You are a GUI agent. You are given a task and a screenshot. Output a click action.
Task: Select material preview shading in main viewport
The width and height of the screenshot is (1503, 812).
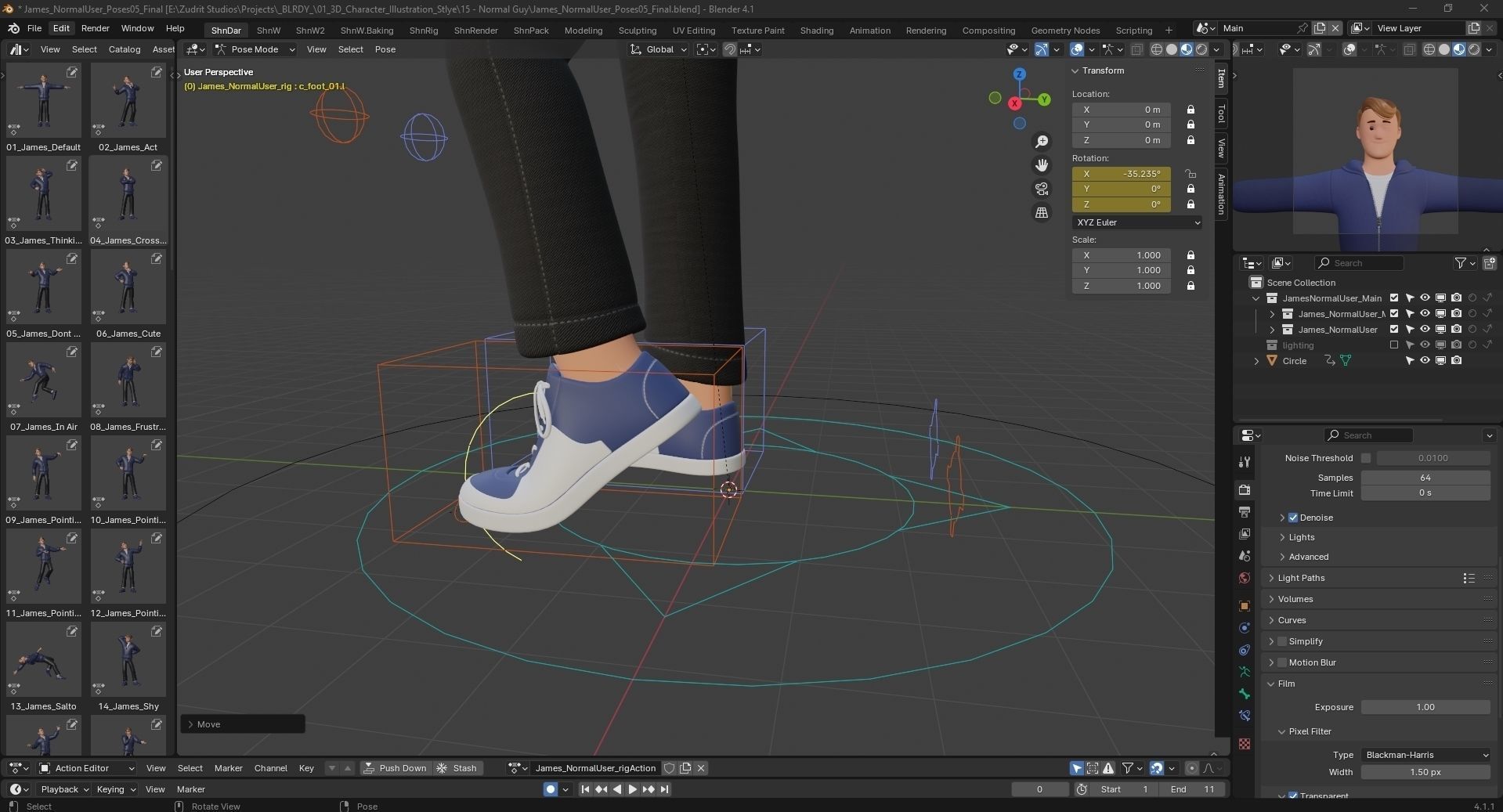click(x=1187, y=49)
